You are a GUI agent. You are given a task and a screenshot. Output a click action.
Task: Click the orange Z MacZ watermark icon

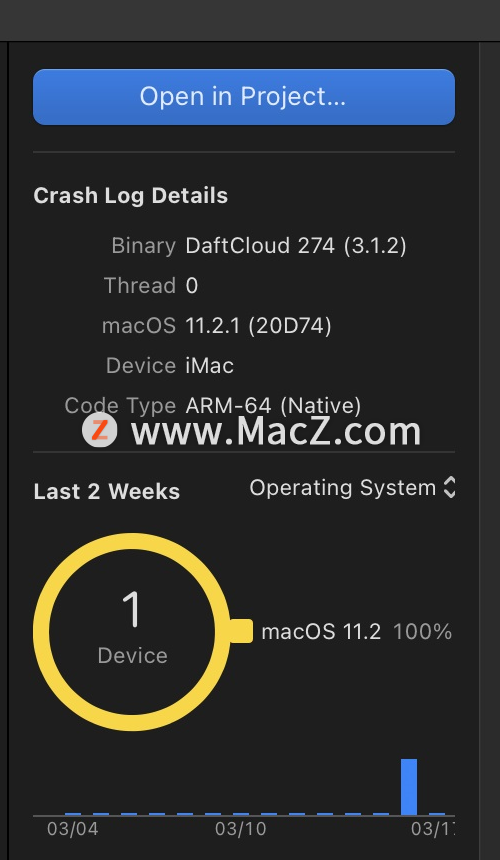99,431
